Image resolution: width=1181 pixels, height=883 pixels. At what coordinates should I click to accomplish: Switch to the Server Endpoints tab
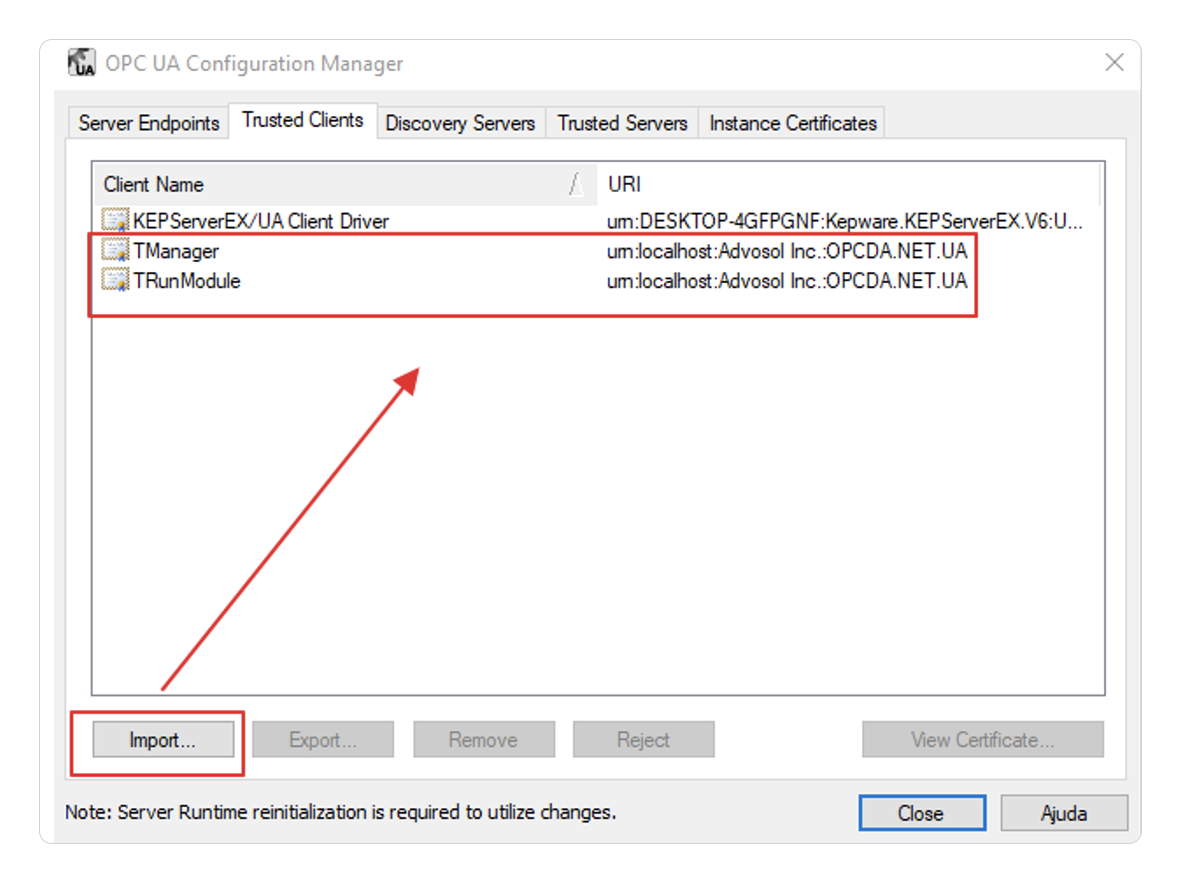[148, 123]
